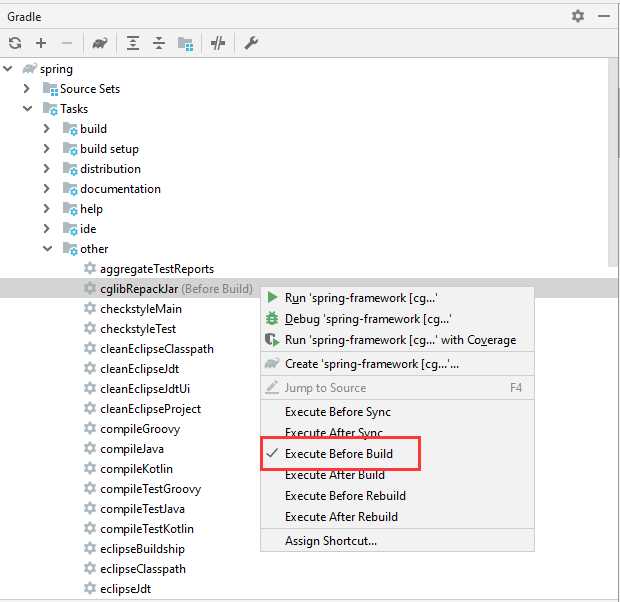620x602 pixels.
Task: Expand the help task group
Action: [x=47, y=208]
